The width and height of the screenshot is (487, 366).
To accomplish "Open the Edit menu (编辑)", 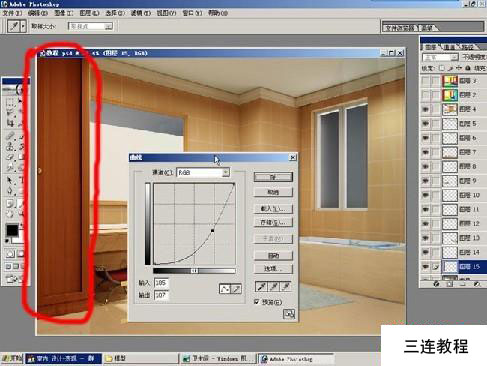I will point(38,13).
